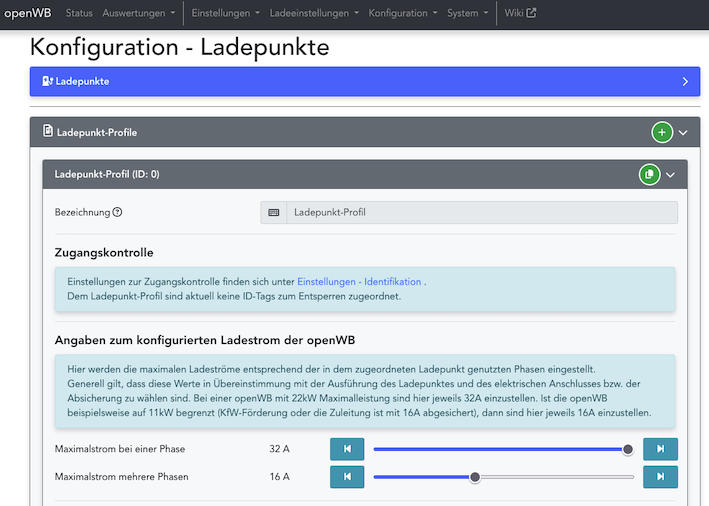Click the openWB brand logo

pos(28,13)
